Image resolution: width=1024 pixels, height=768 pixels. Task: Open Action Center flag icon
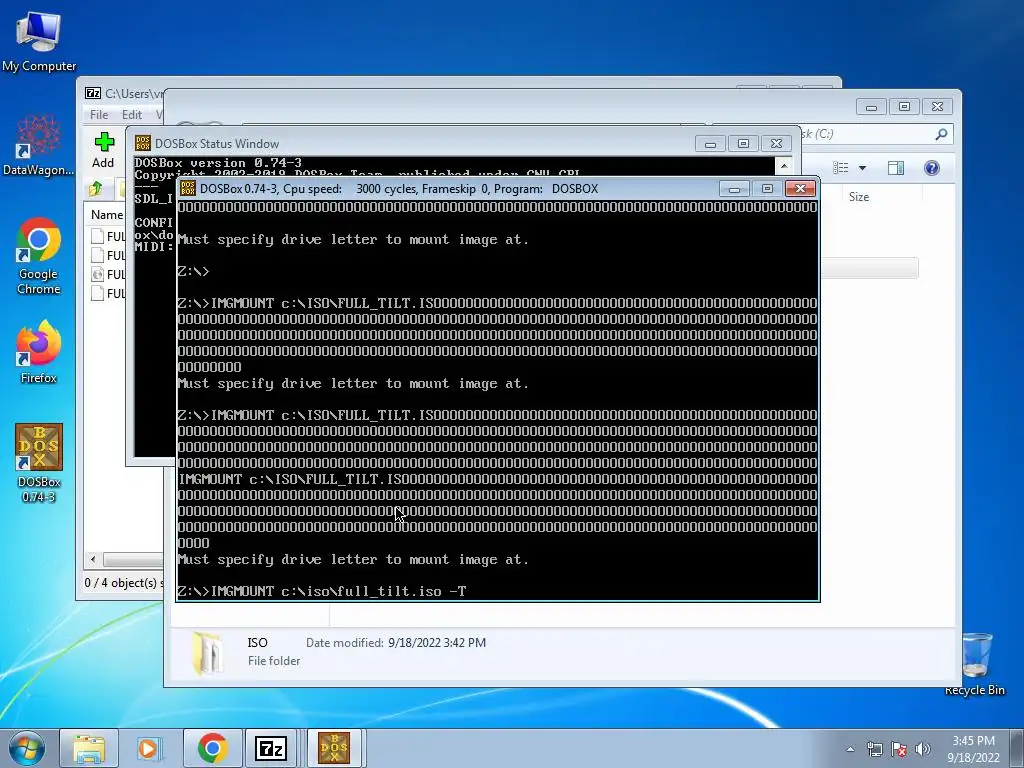coord(899,749)
